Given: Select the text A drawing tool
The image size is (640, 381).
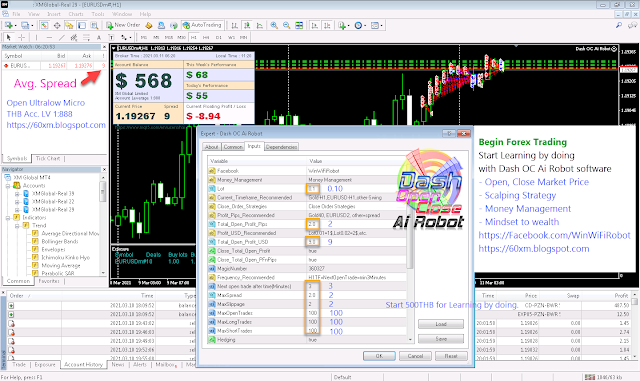Looking at the screenshot, I should (99, 37).
